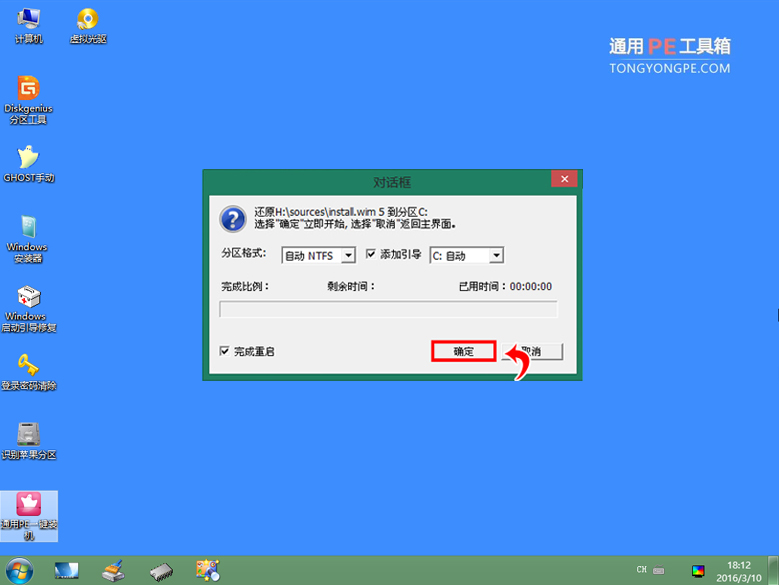The image size is (779, 585).
Task: Click the colorful tools taskbar icon
Action: pos(208,570)
